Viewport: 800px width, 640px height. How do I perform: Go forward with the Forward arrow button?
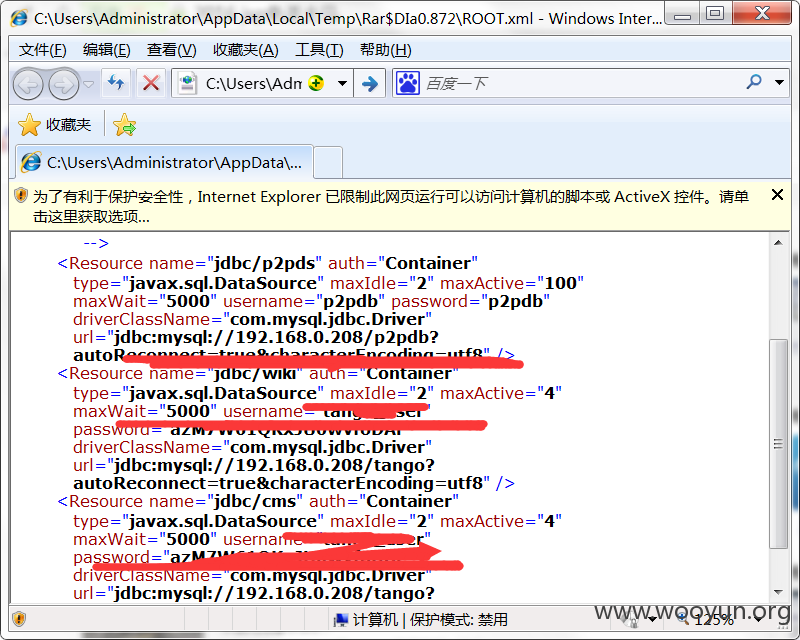tap(63, 84)
